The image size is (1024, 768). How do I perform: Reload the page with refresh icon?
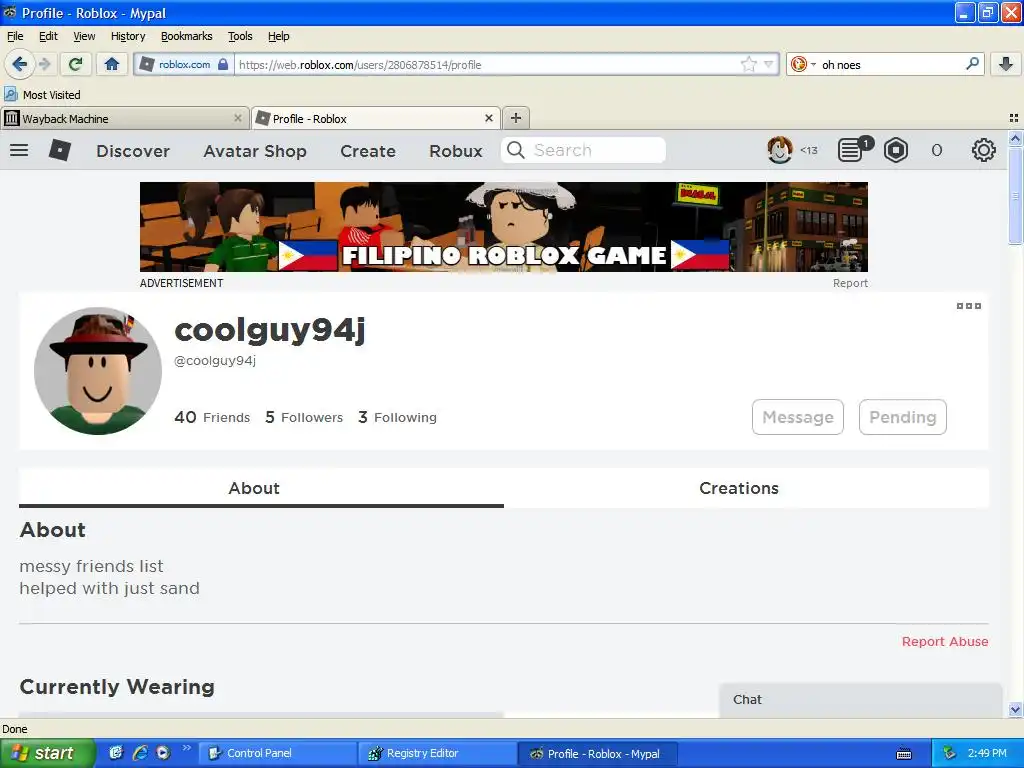pyautogui.click(x=76, y=64)
